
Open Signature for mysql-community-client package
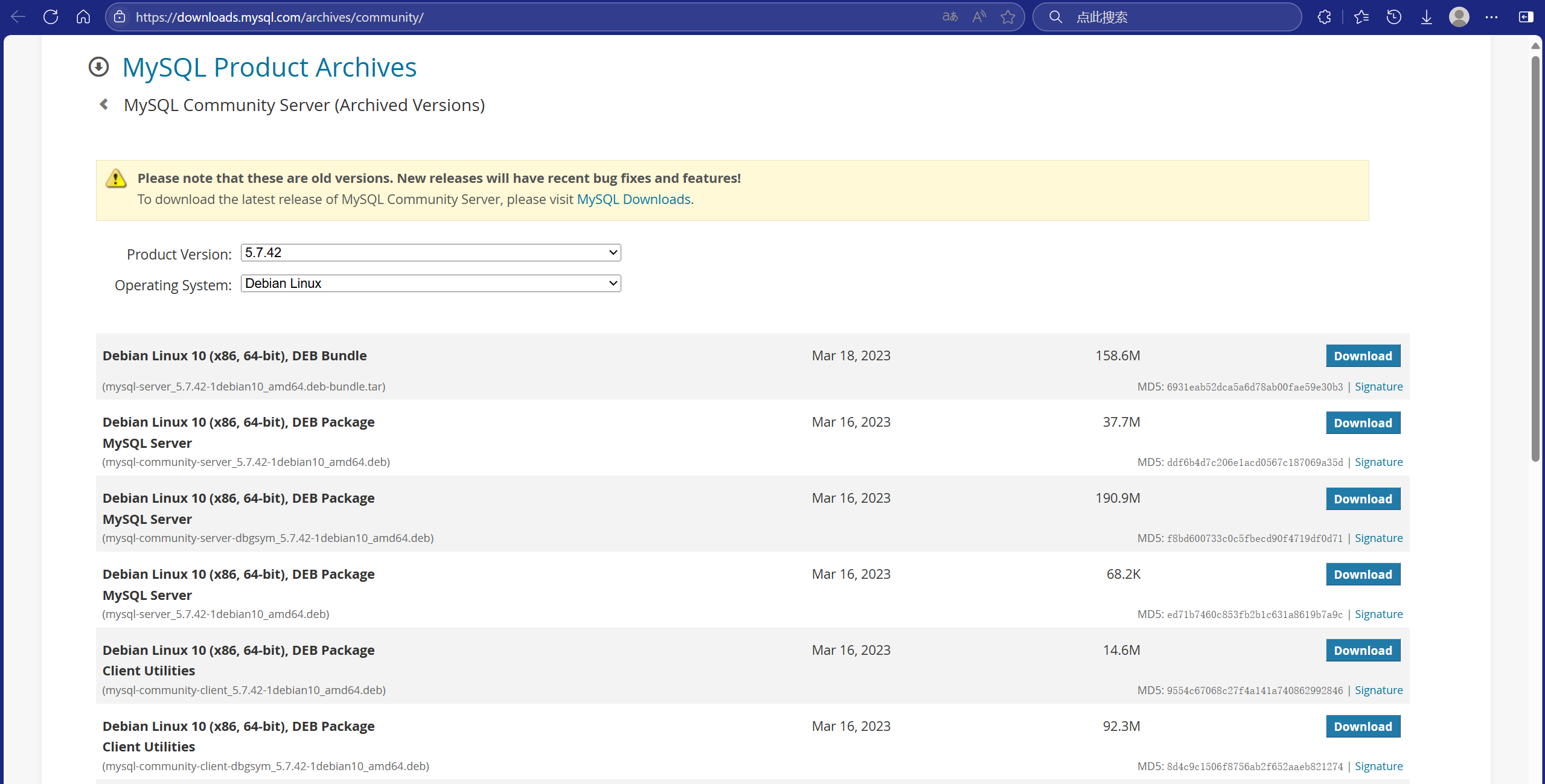1378,690
